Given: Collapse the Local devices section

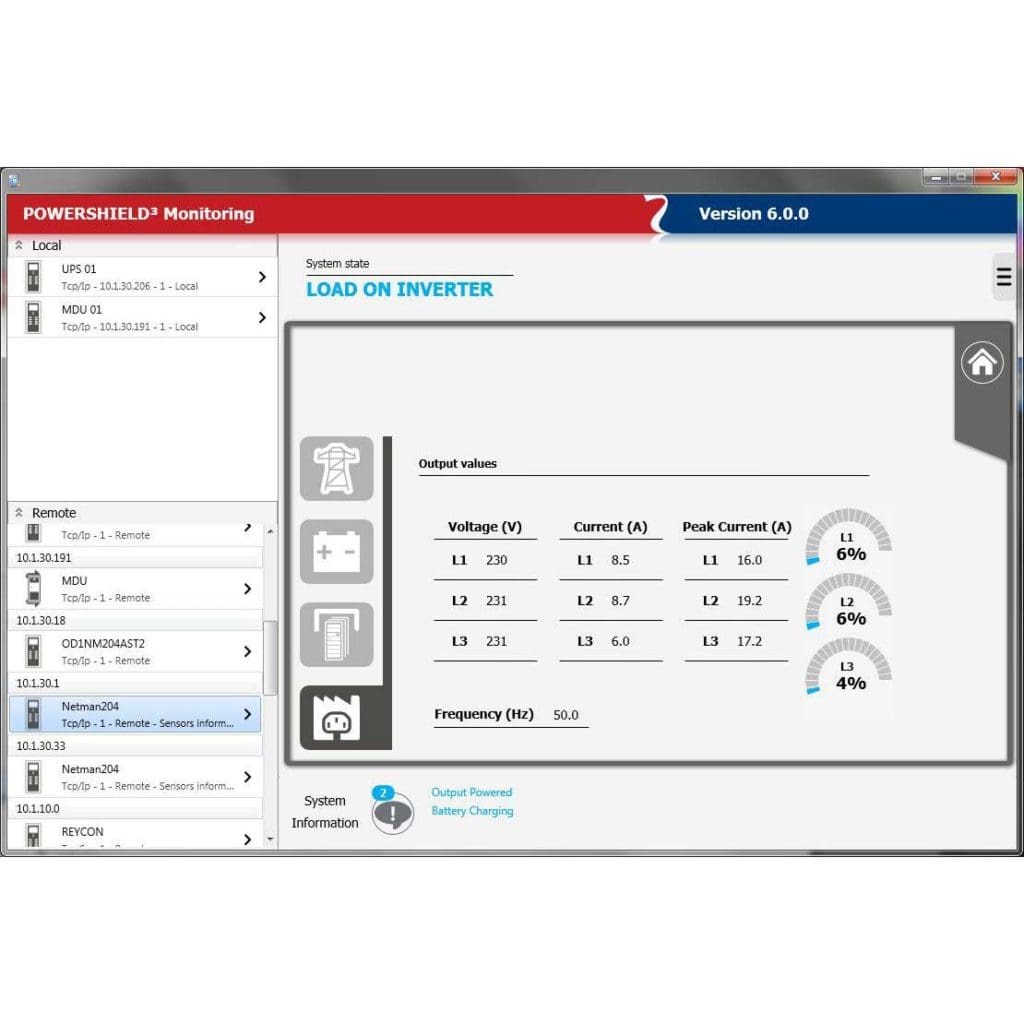Looking at the screenshot, I should 19,245.
